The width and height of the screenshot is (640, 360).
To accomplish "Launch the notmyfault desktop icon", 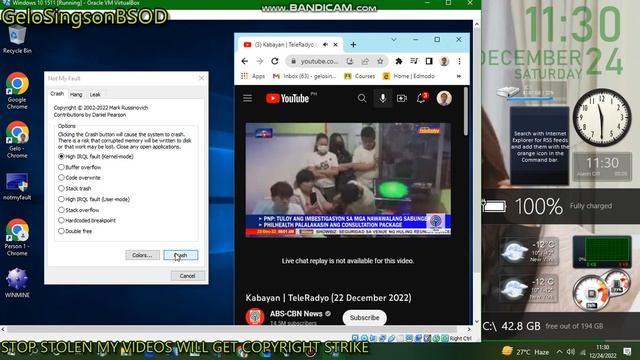I will tap(17, 187).
